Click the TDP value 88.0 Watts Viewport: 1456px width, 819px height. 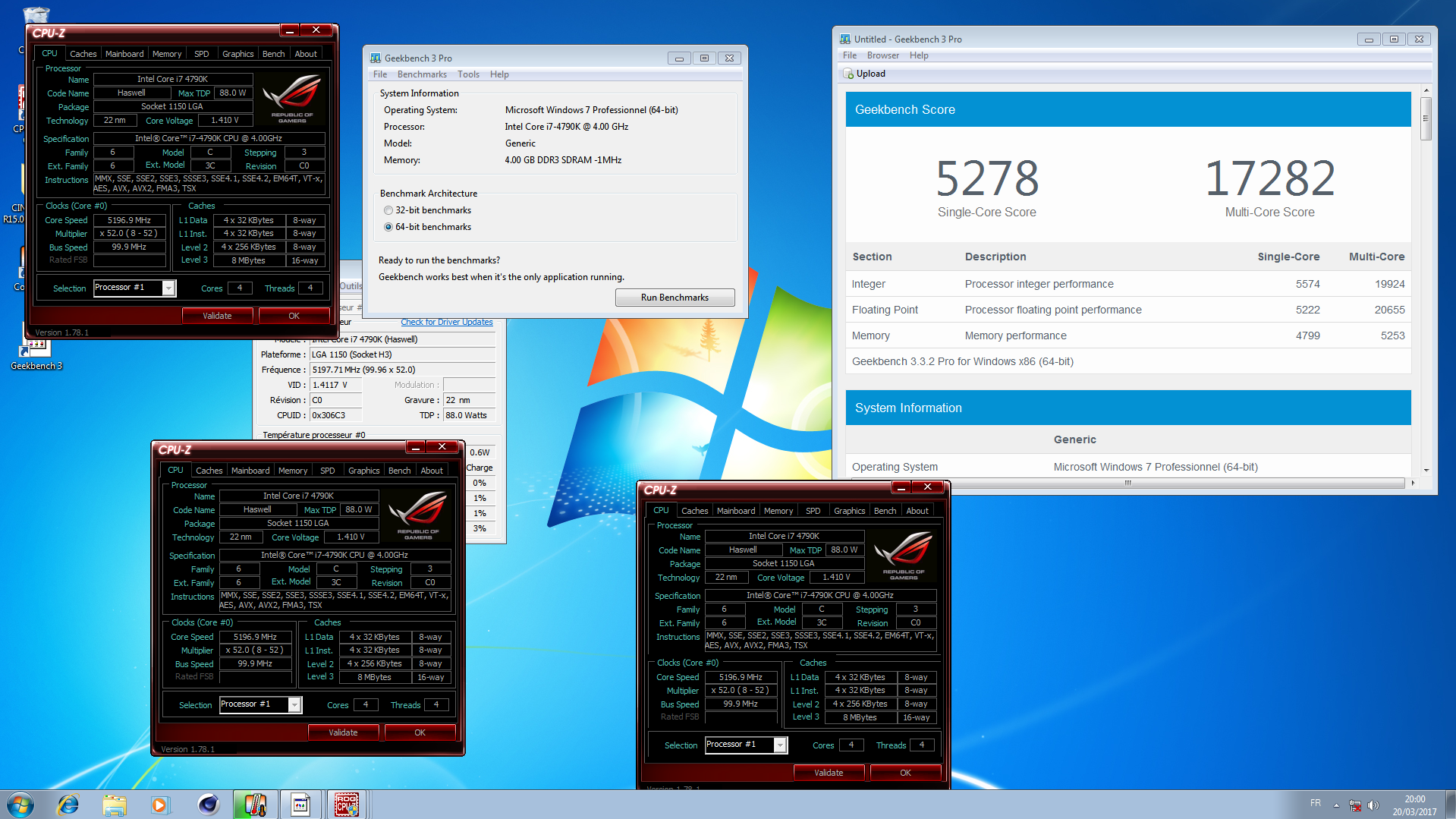tap(469, 415)
